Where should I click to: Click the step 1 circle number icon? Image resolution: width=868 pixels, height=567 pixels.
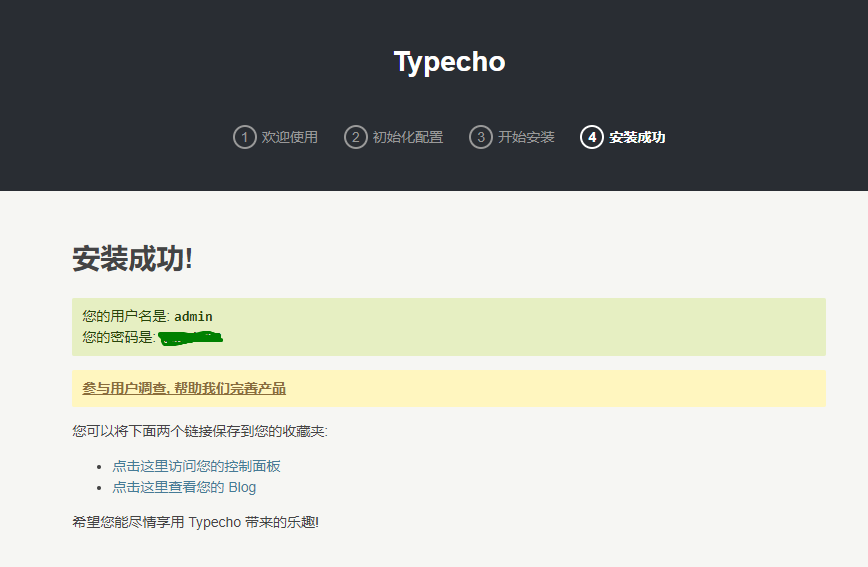[245, 137]
